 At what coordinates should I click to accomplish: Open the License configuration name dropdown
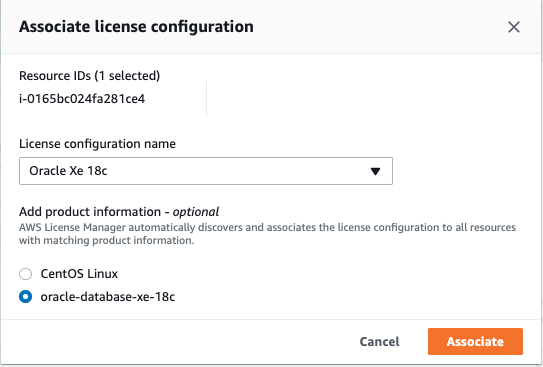206,171
